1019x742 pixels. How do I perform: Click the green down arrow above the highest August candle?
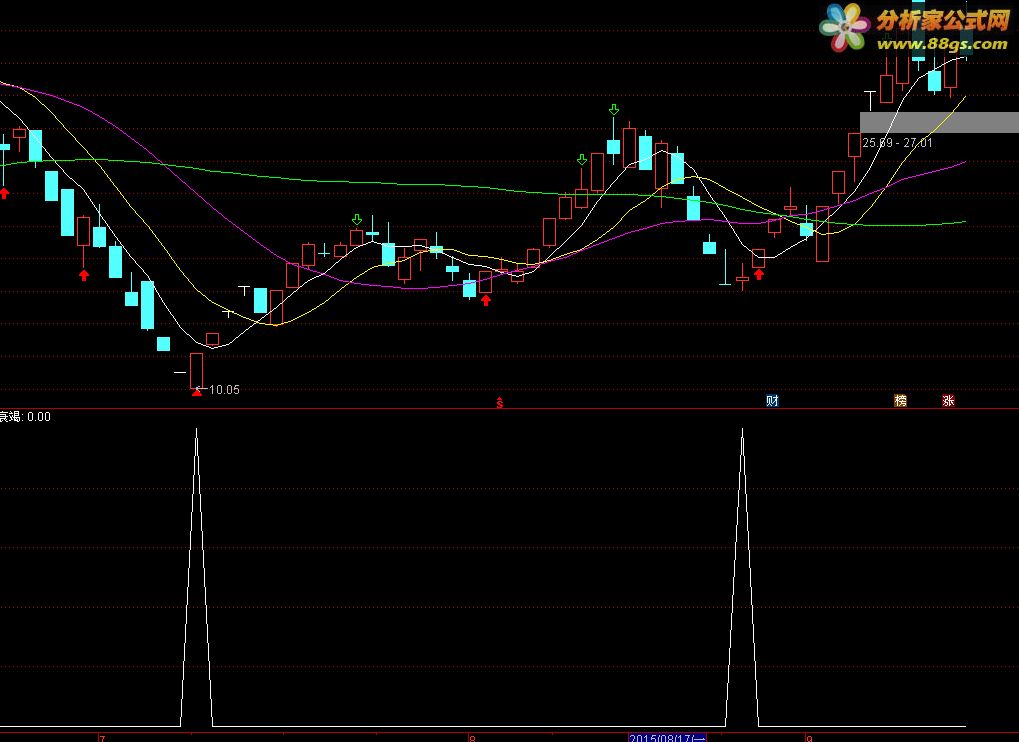613,110
